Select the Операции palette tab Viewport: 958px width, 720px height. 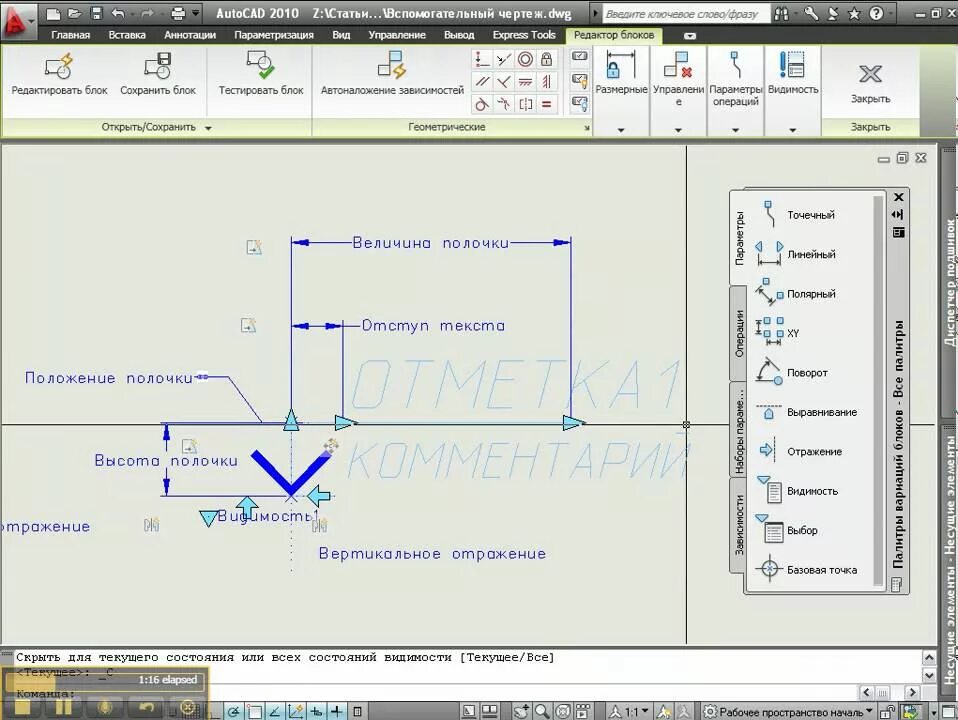point(739,334)
